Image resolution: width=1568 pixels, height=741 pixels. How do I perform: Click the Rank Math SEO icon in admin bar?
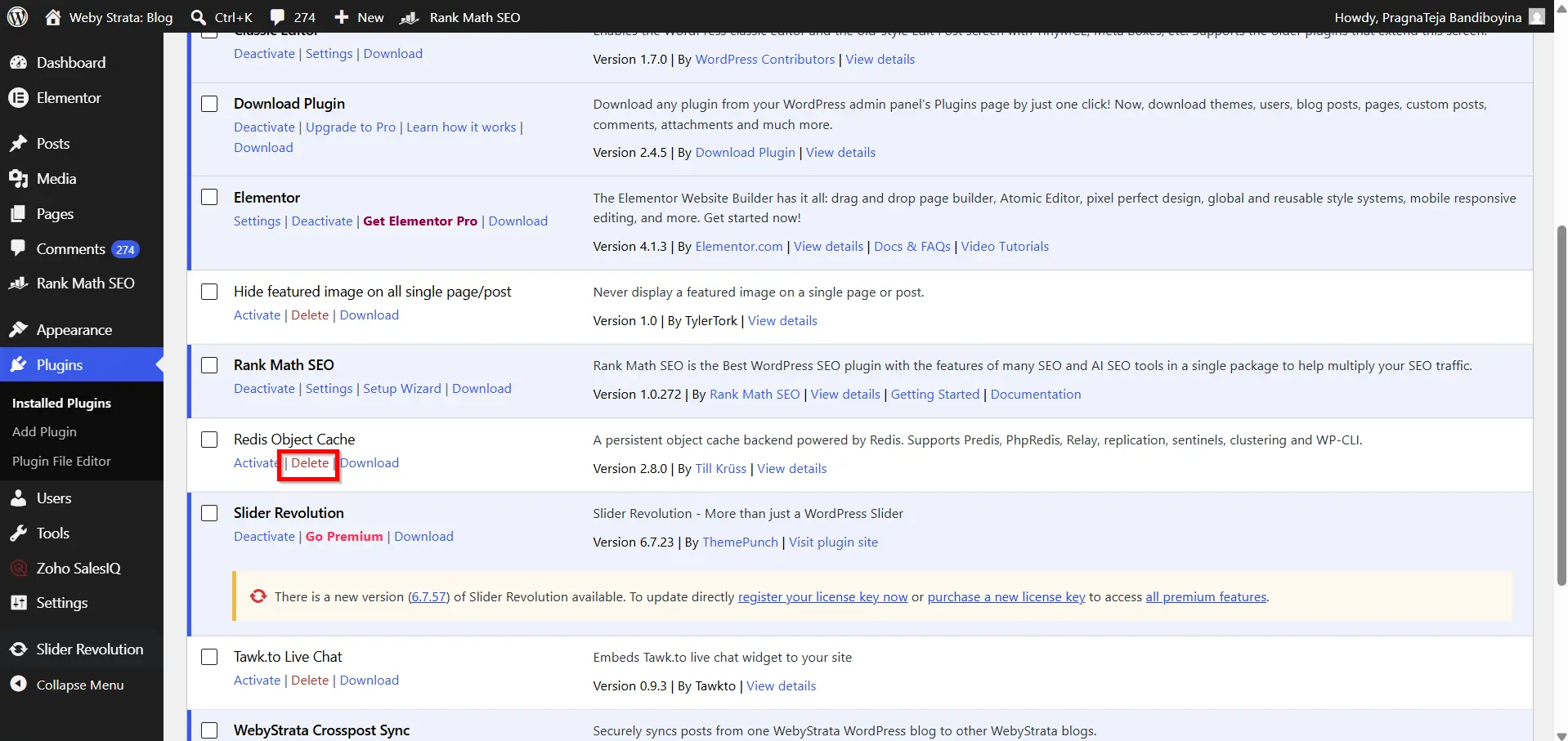(x=410, y=17)
